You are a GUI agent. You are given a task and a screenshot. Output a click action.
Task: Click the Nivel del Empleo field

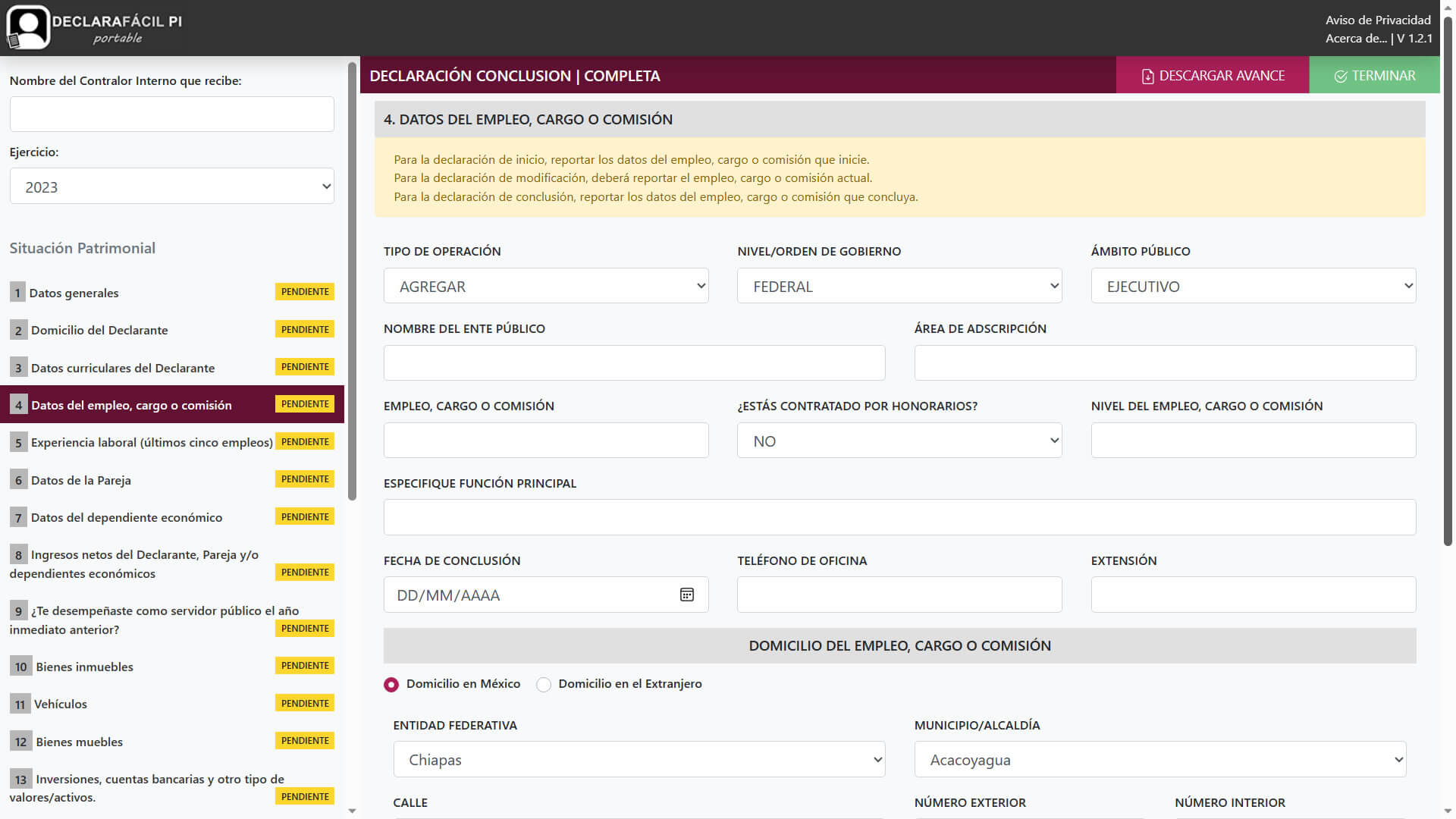(1253, 440)
